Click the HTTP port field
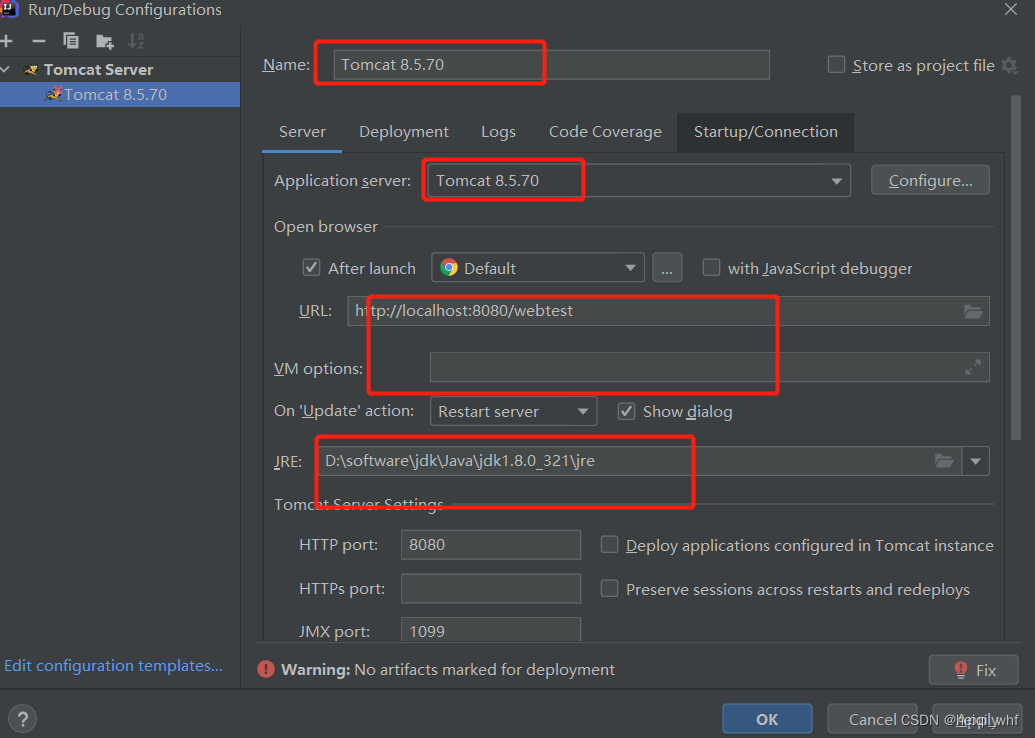 coord(490,545)
